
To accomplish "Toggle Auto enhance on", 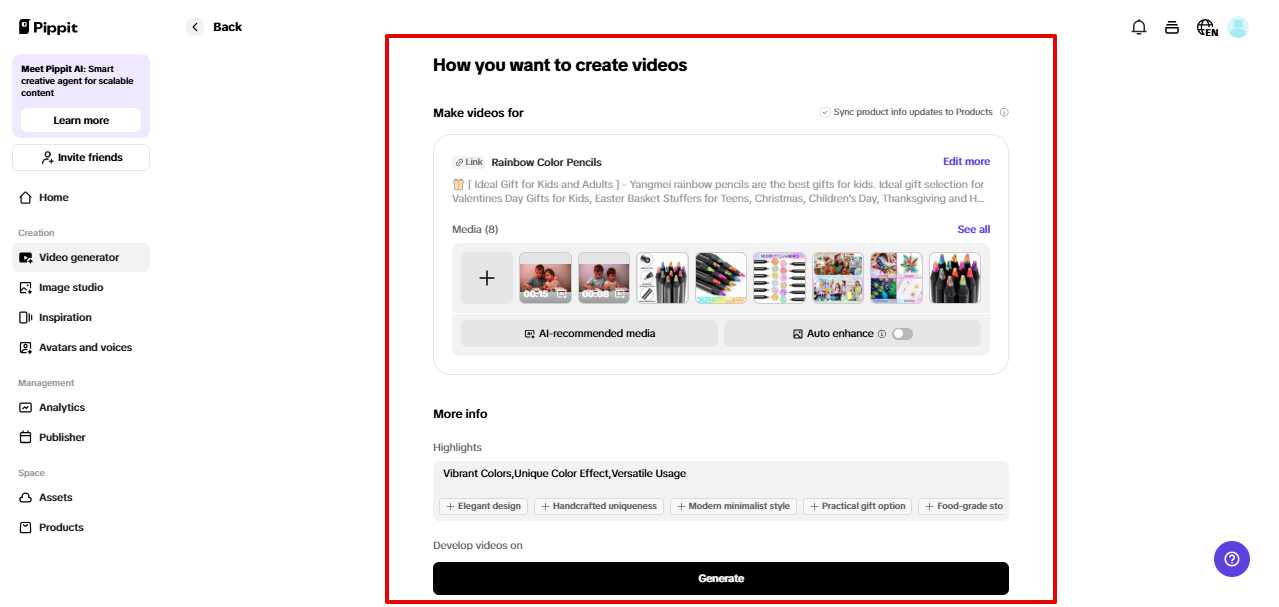I will [x=903, y=333].
